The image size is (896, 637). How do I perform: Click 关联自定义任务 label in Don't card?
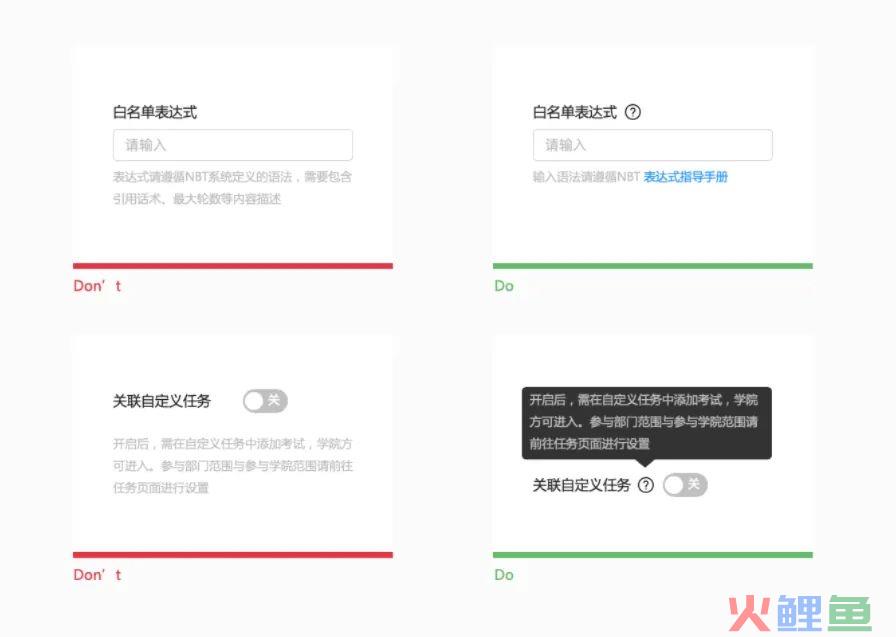tap(162, 401)
